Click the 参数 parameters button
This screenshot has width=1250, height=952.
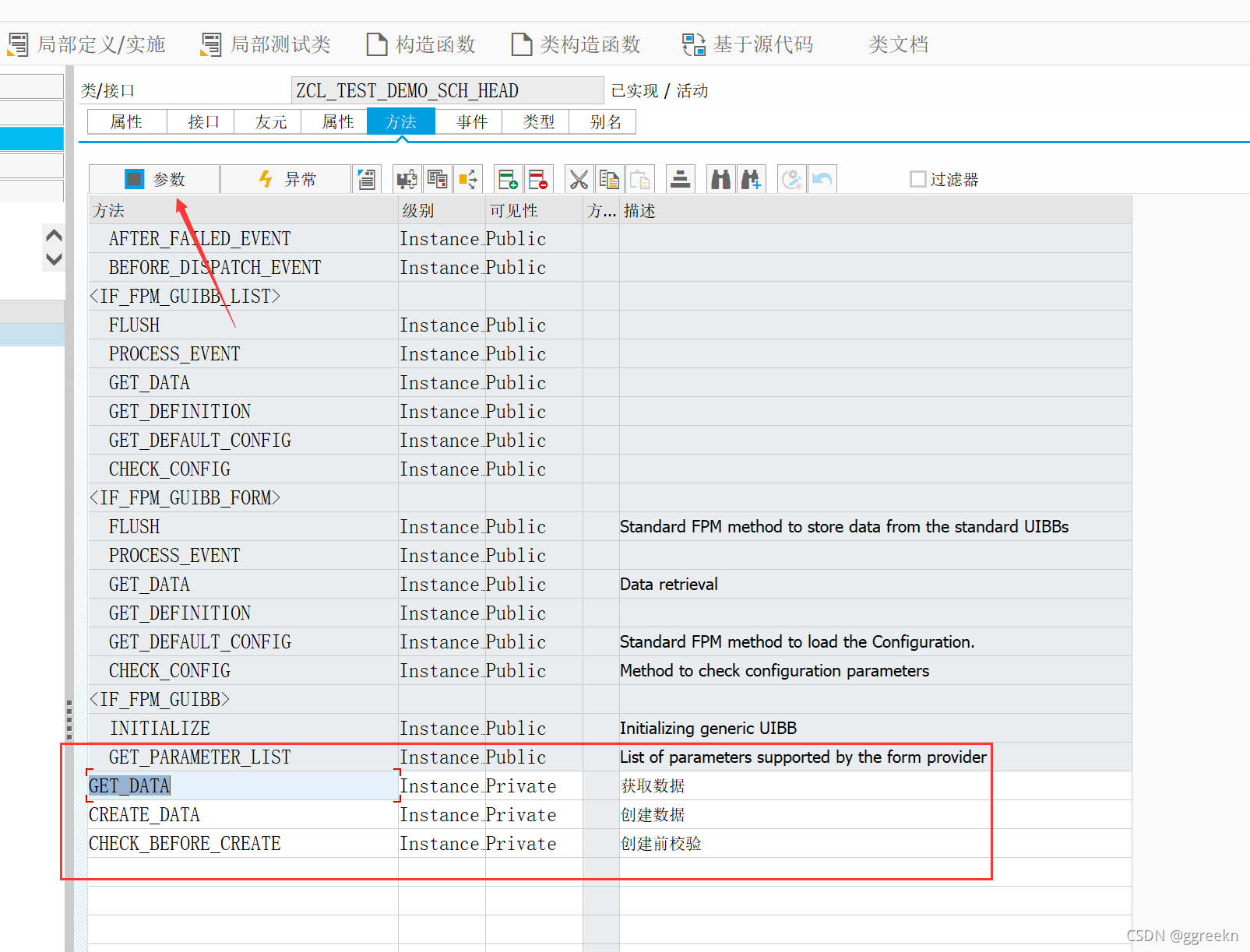click(154, 179)
